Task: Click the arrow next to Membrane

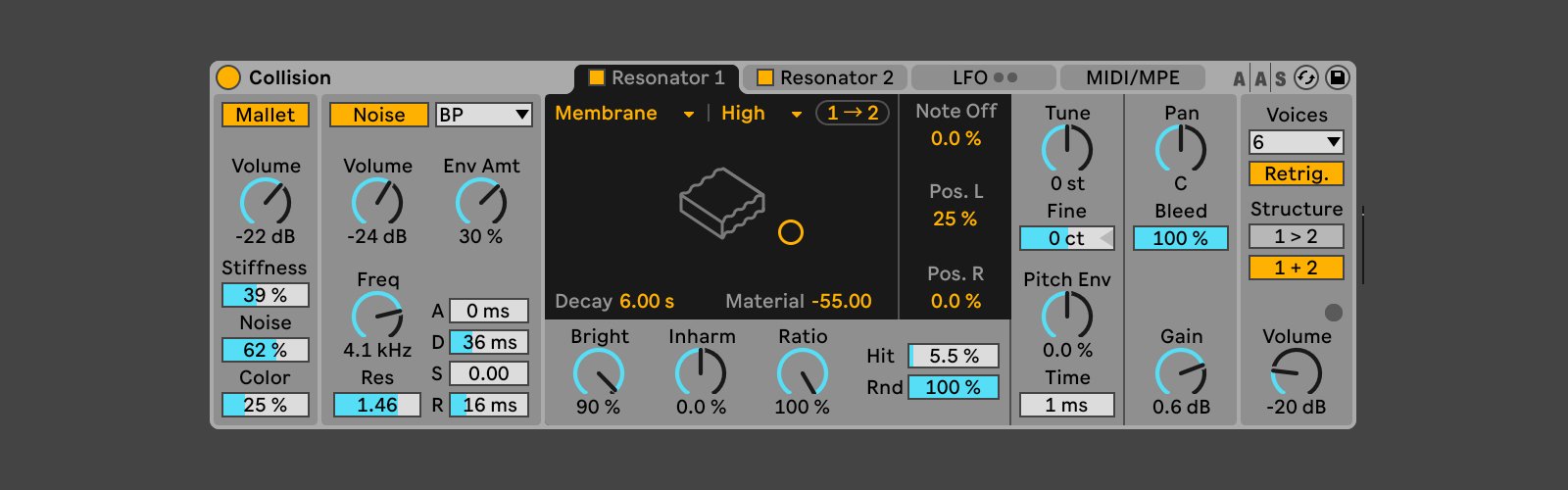Action: [689, 115]
